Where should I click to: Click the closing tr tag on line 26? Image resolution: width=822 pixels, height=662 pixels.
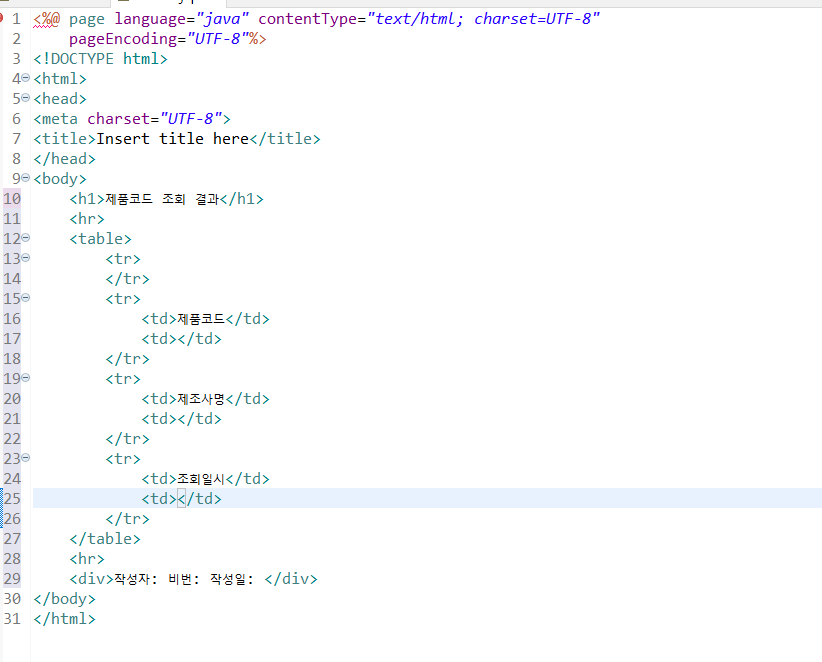point(127,519)
